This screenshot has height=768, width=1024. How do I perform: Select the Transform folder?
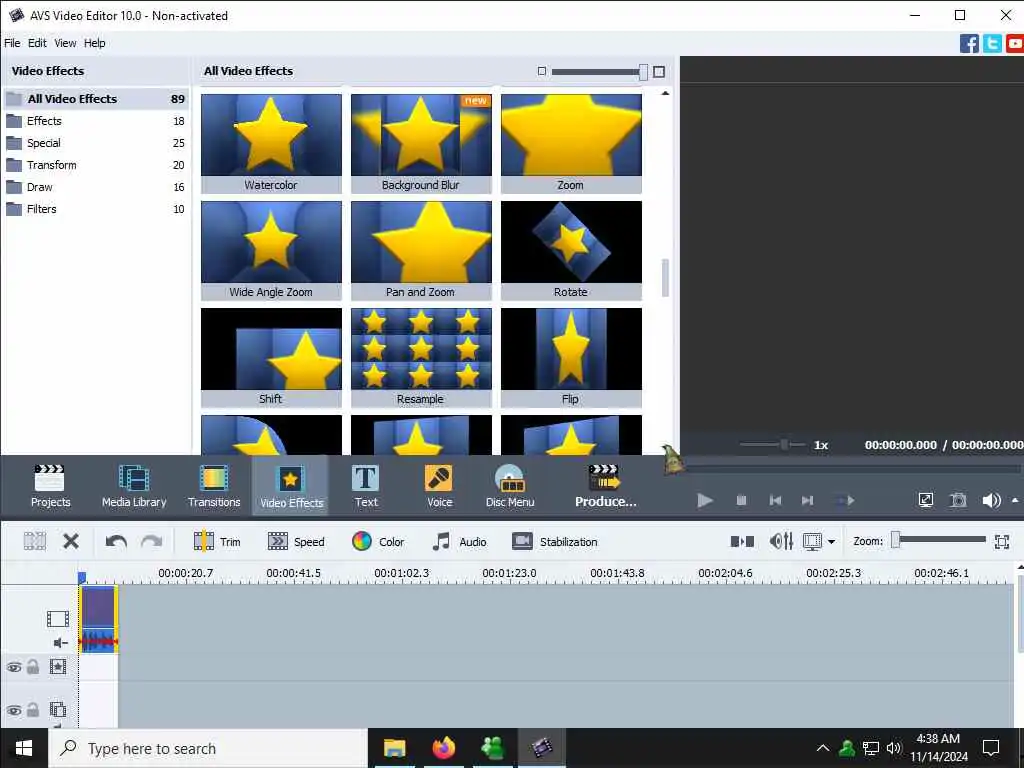pos(96,165)
